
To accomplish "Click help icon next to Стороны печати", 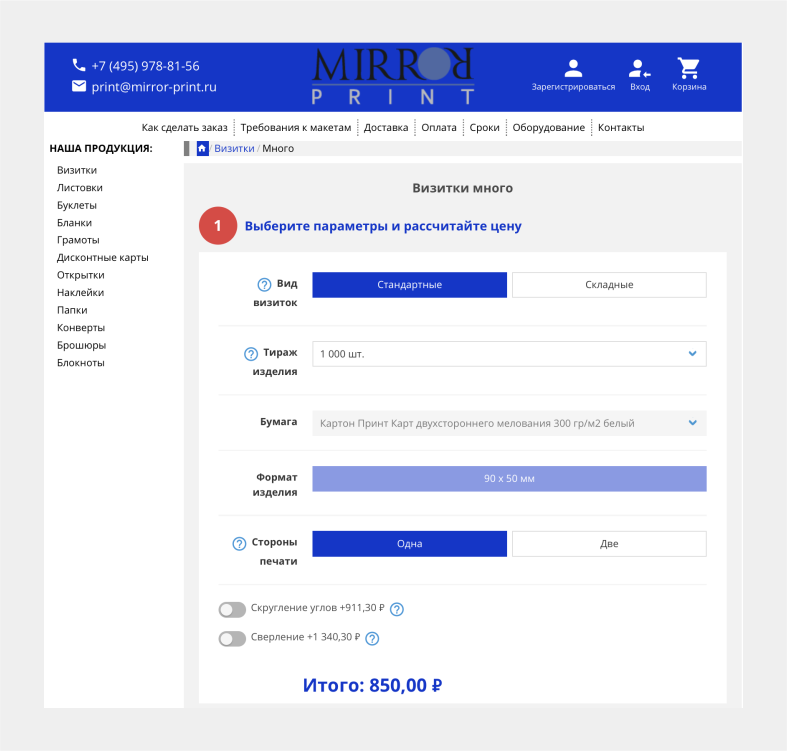I will tap(239, 544).
